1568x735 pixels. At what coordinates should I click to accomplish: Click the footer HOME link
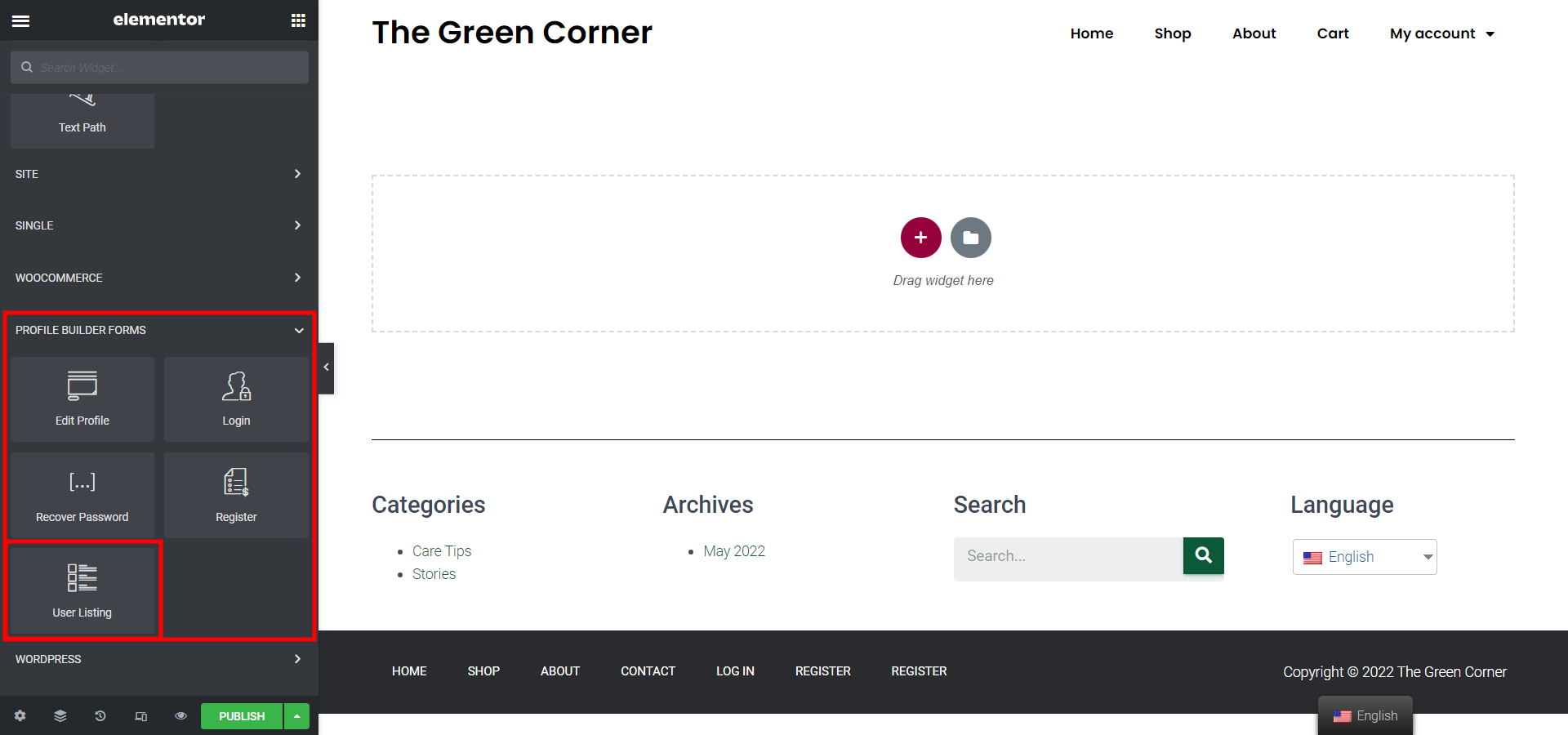pyautogui.click(x=409, y=671)
